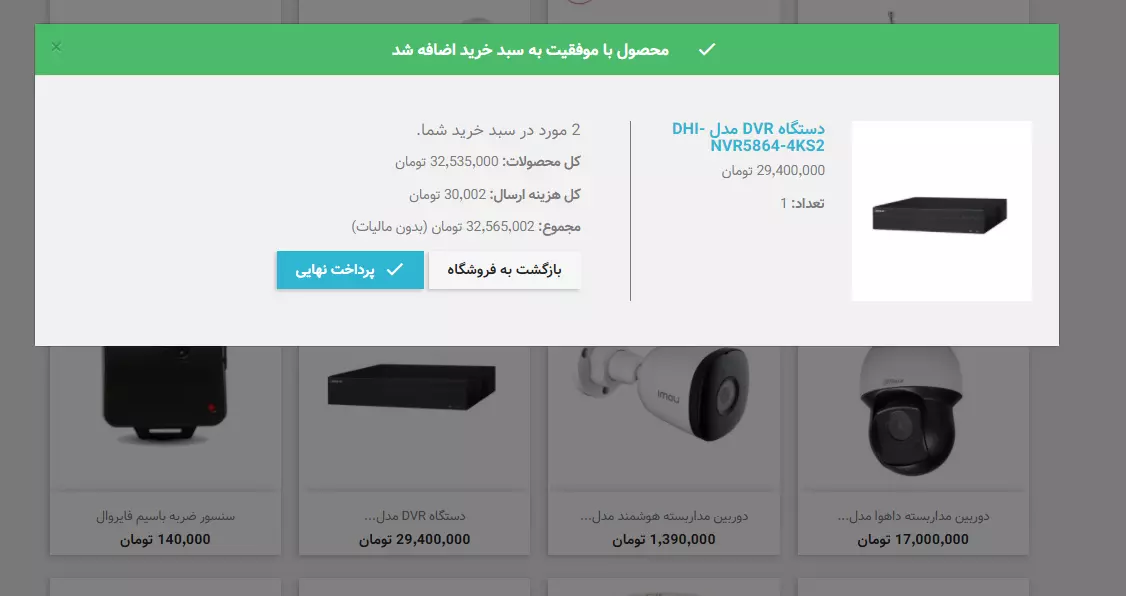Open the Dahua dome camera product thumbnail
Screen dimensions: 1126x596
click(x=913, y=412)
